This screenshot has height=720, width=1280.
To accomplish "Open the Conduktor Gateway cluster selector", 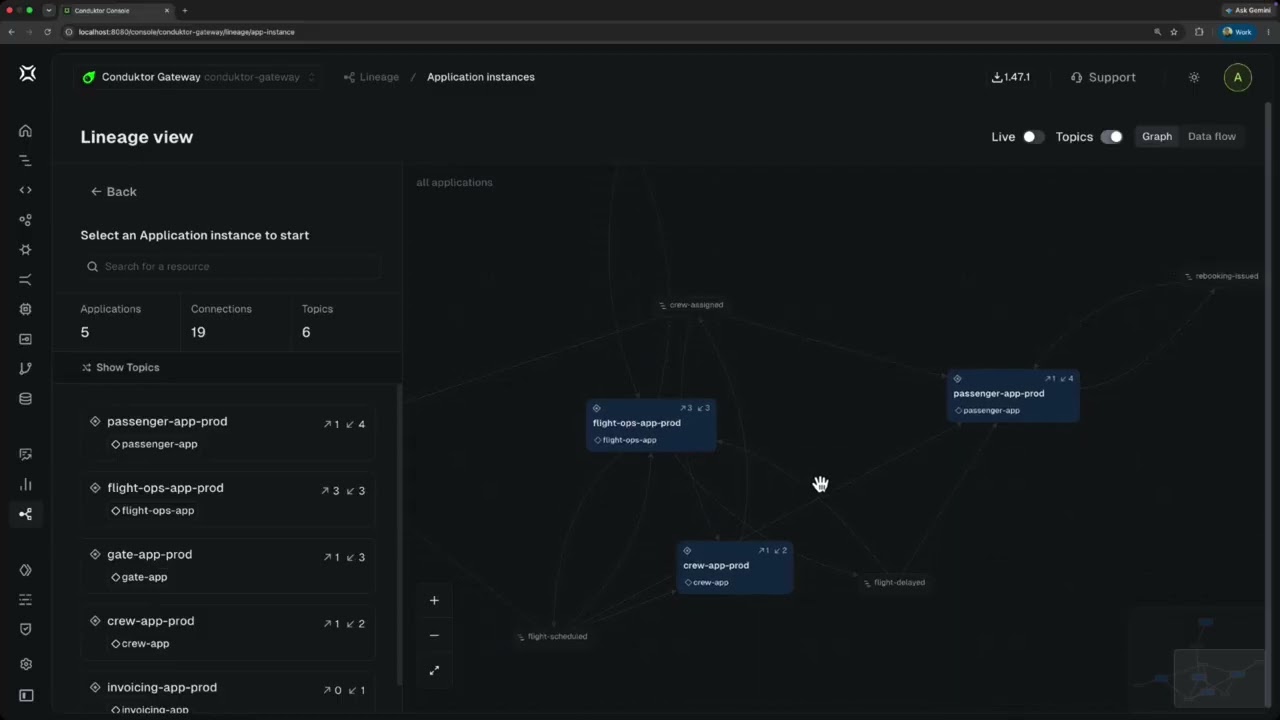I will pos(200,77).
